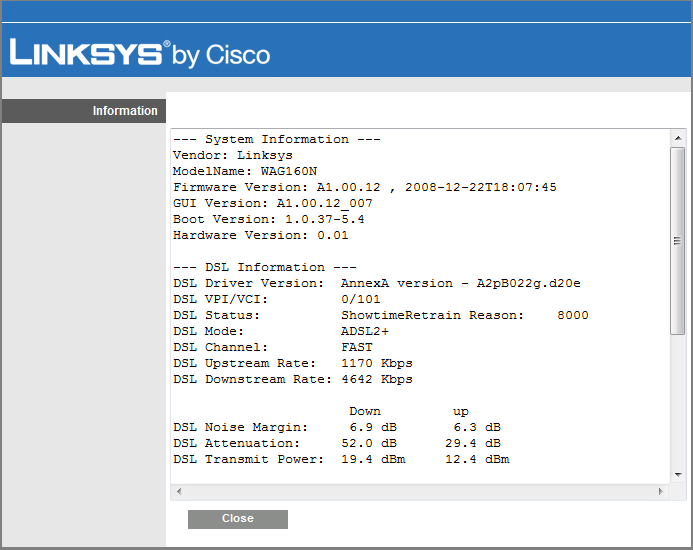Click the vertical scrollbar track below the thumb

(x=678, y=400)
